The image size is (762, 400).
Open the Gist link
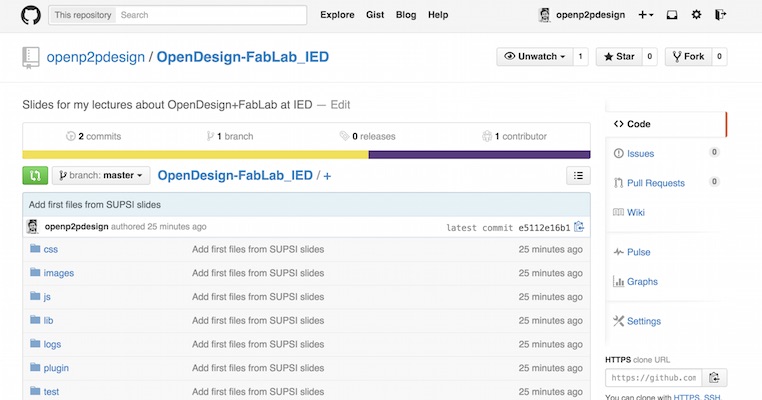click(x=375, y=15)
